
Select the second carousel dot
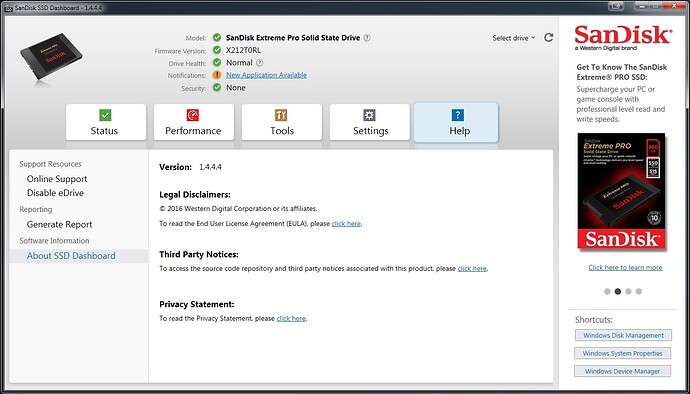[x=618, y=291]
